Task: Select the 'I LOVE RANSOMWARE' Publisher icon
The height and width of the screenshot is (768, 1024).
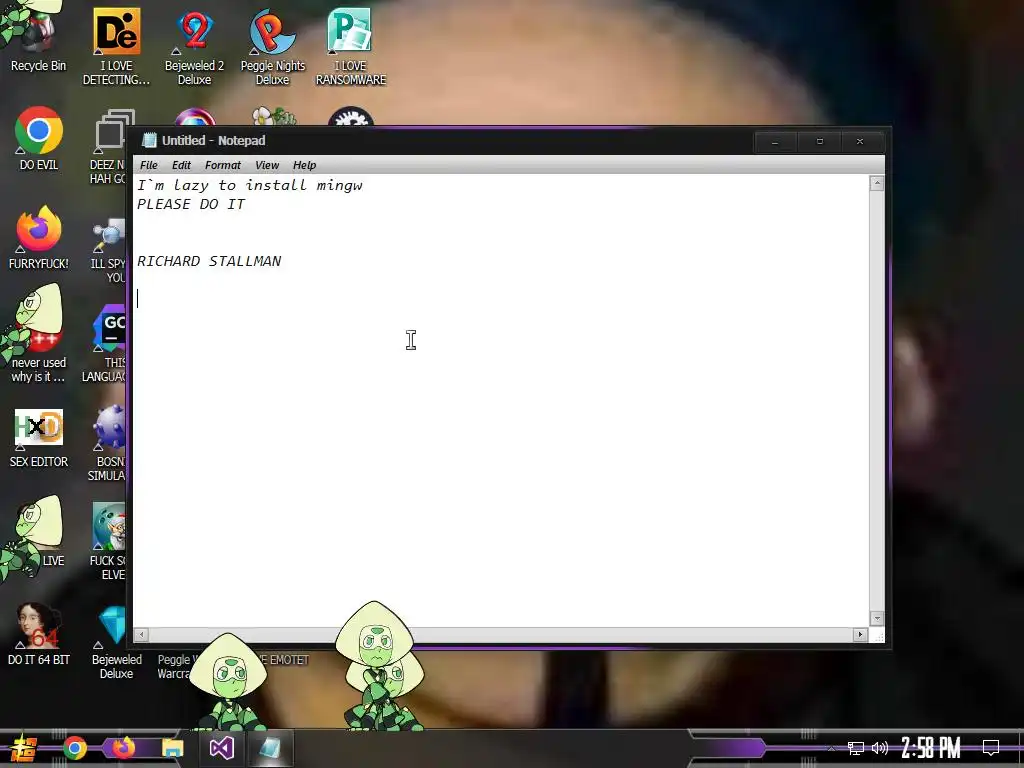Action: [351, 46]
